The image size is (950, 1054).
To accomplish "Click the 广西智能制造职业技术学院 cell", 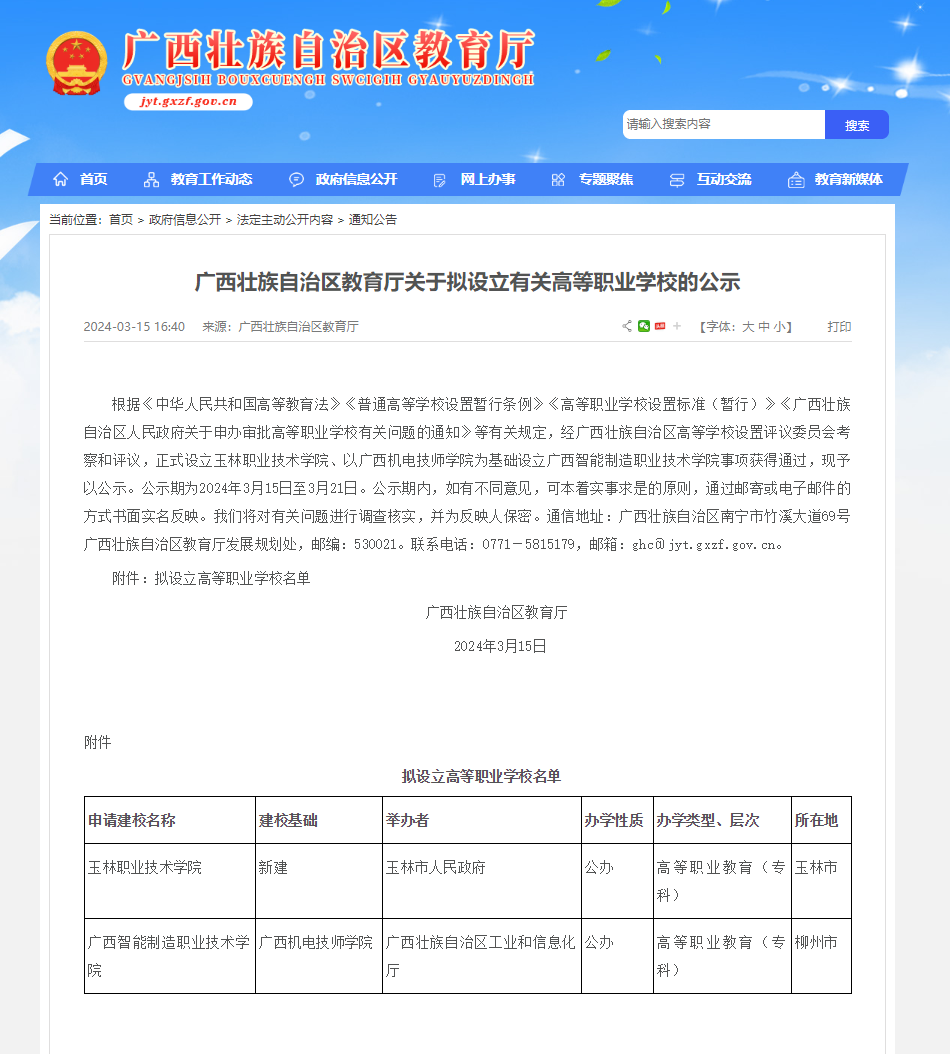I will tap(169, 956).
